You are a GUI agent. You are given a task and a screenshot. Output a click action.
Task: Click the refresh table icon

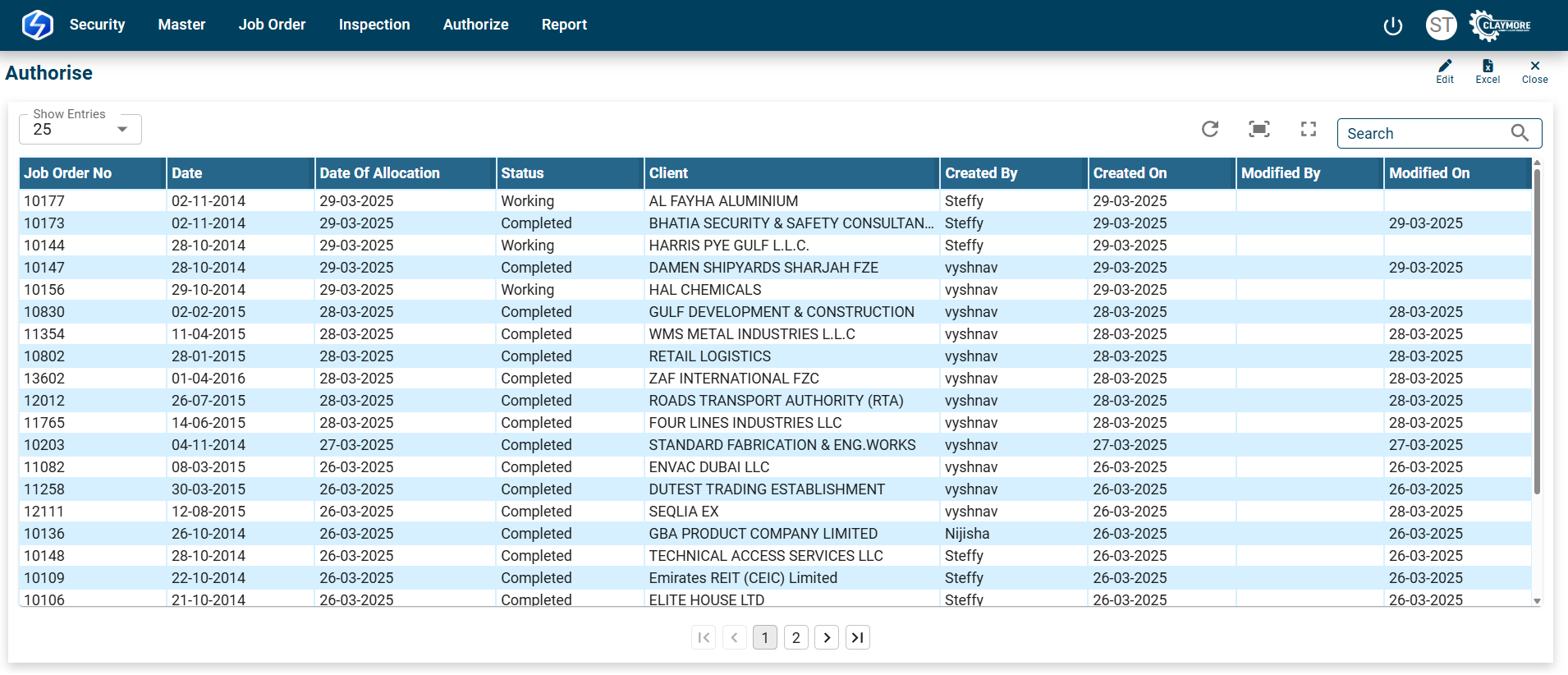click(x=1210, y=129)
